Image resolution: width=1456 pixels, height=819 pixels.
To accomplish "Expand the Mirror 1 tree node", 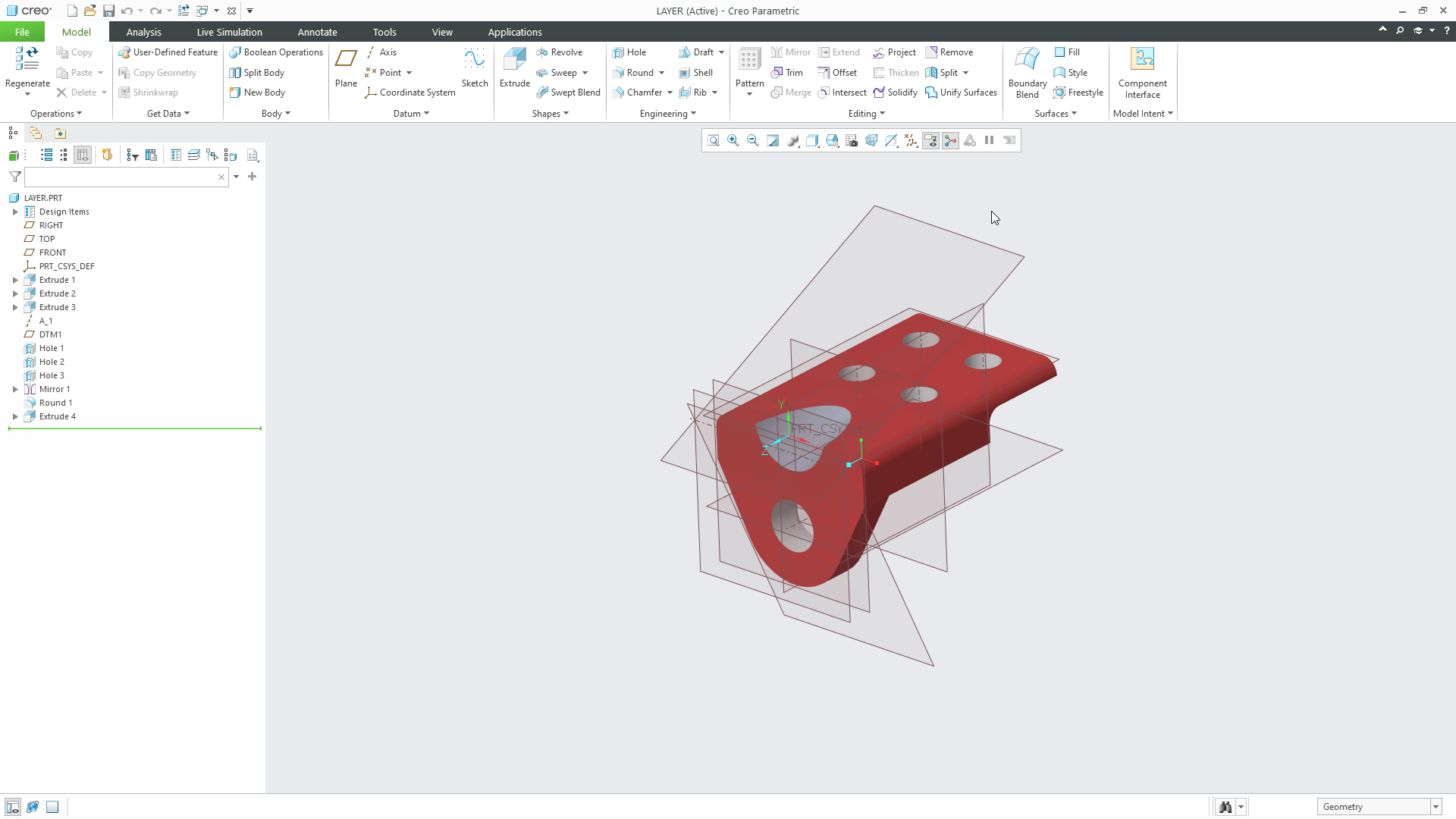I will pos(15,389).
